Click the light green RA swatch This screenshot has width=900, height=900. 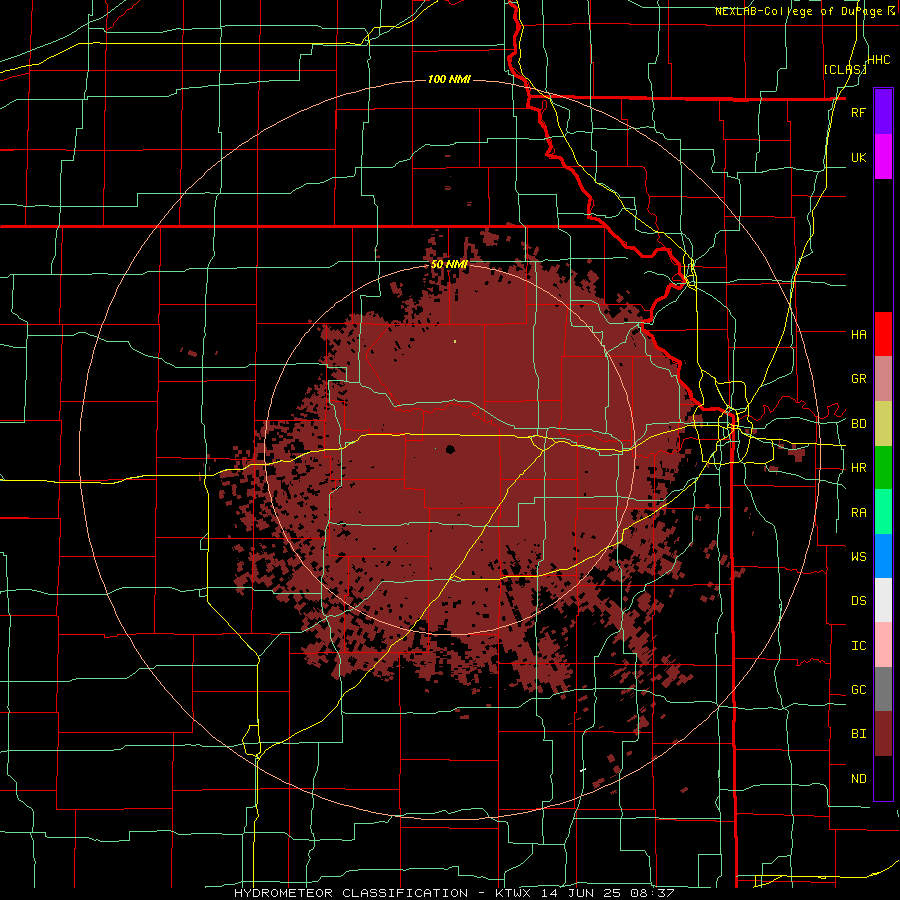[883, 511]
